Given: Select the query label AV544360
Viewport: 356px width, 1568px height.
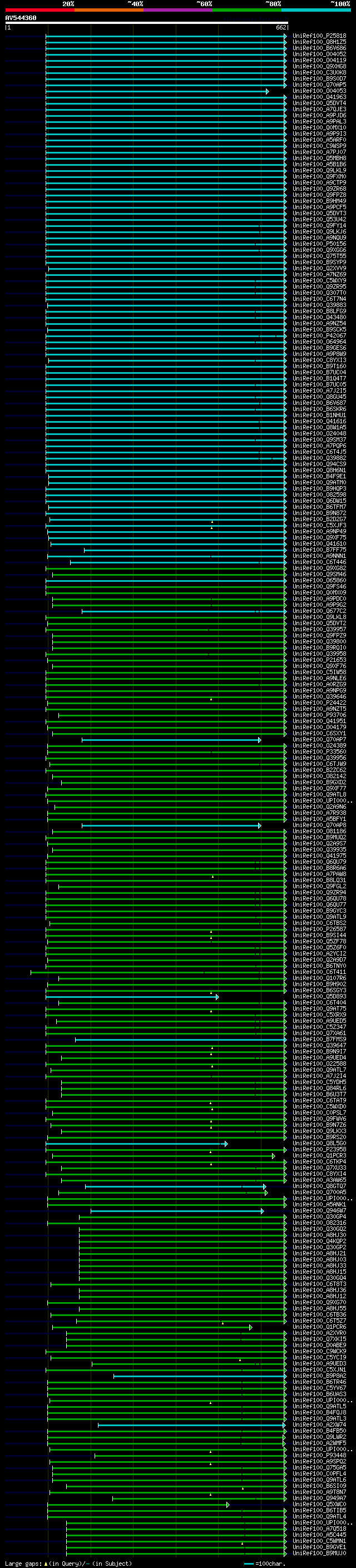Looking at the screenshot, I should click(x=21, y=18).
